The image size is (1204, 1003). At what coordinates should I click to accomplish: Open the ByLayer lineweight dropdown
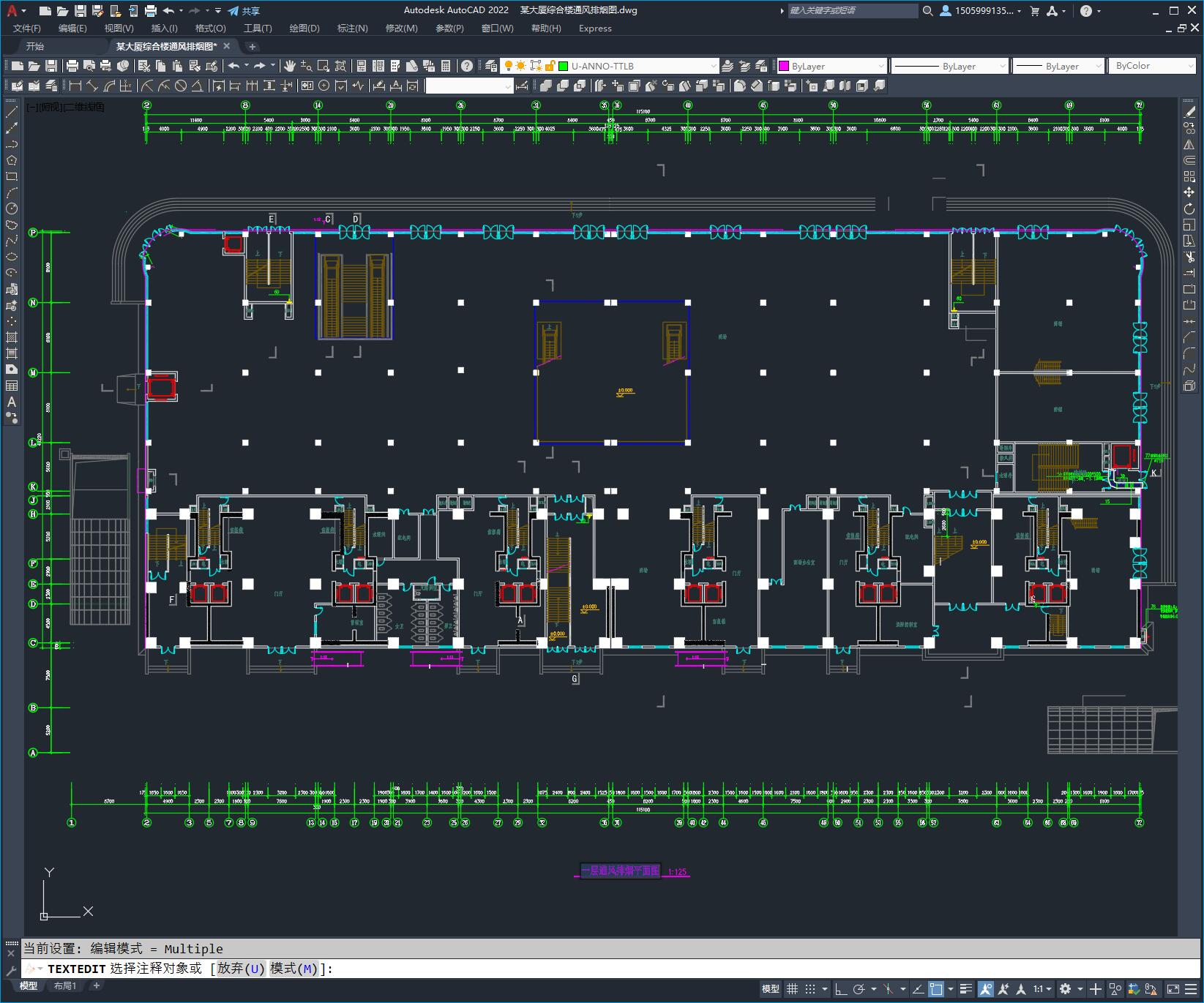pos(1058,66)
